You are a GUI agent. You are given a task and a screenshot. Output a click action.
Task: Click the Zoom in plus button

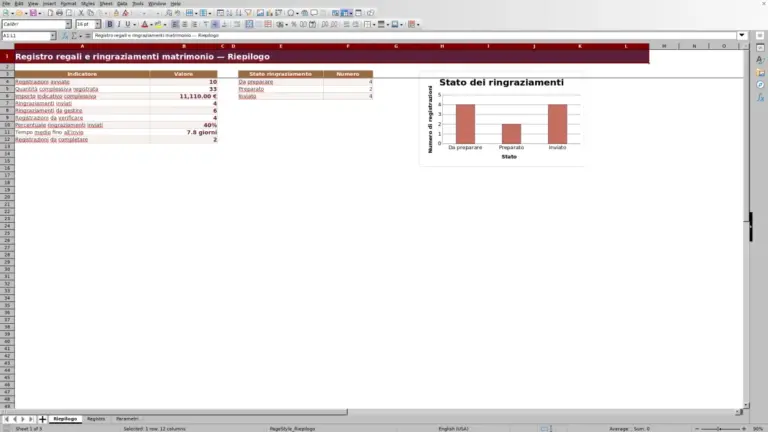(744, 429)
